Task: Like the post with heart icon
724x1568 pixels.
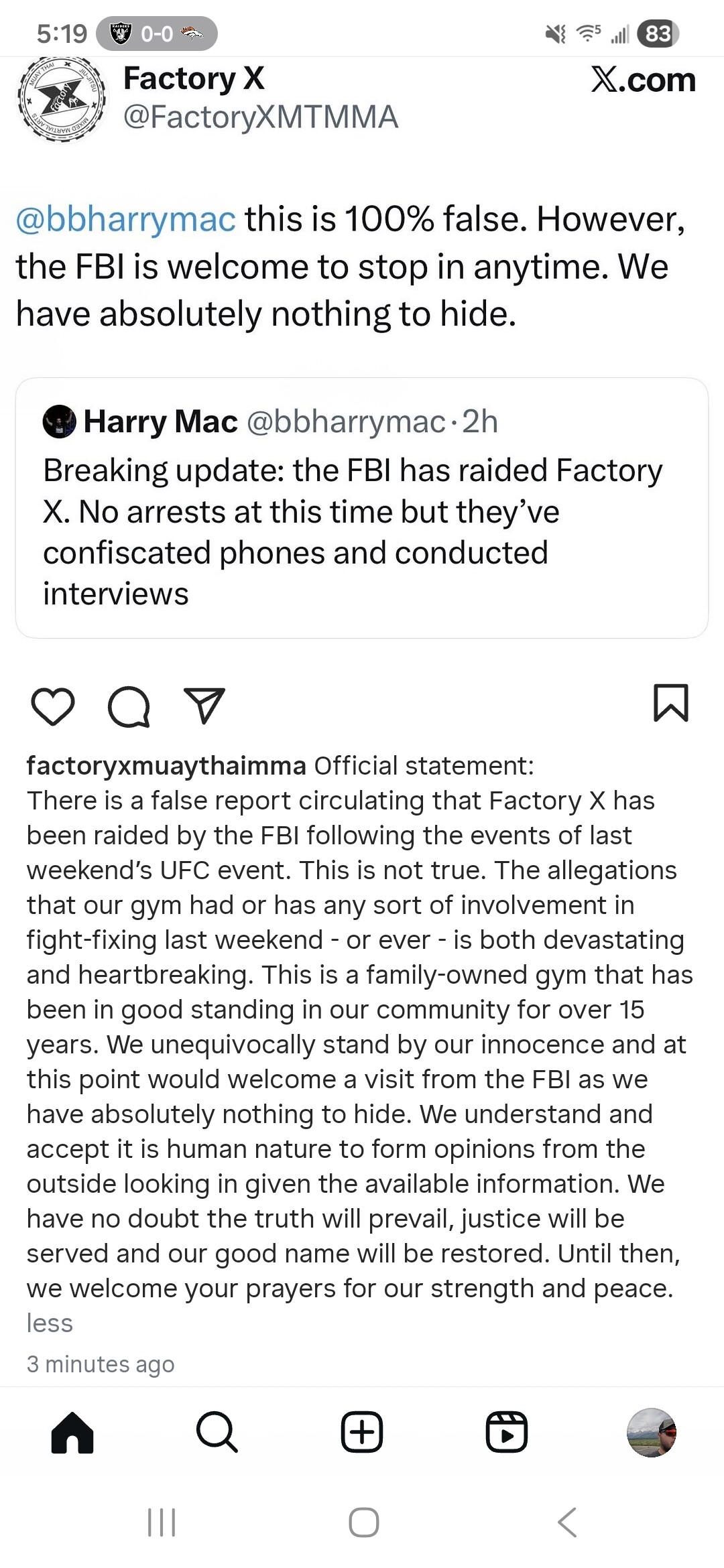Action: (x=53, y=706)
